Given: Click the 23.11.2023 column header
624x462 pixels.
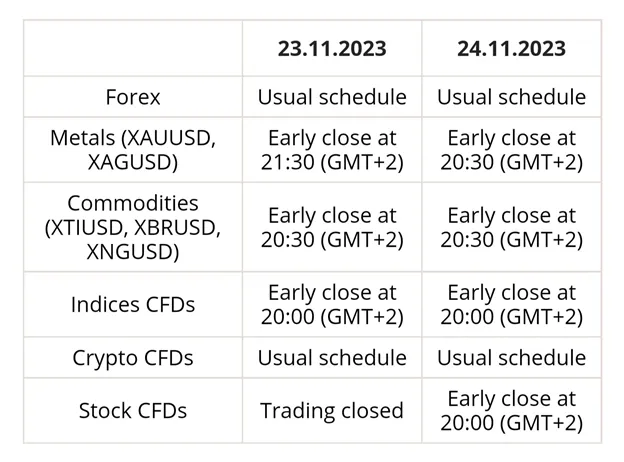Looking at the screenshot, I should [332, 49].
